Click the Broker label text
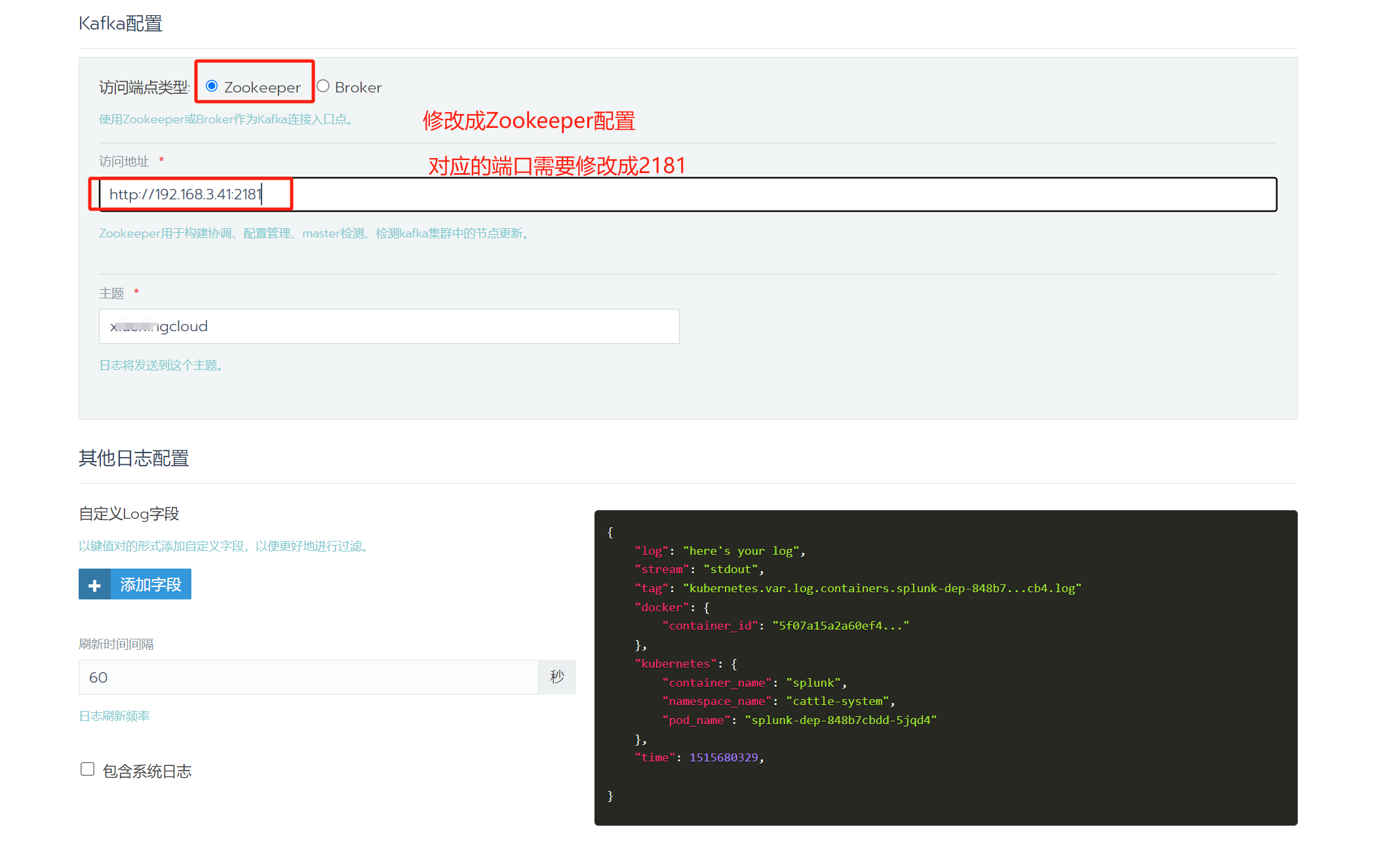This screenshot has width=1400, height=846. [x=358, y=88]
